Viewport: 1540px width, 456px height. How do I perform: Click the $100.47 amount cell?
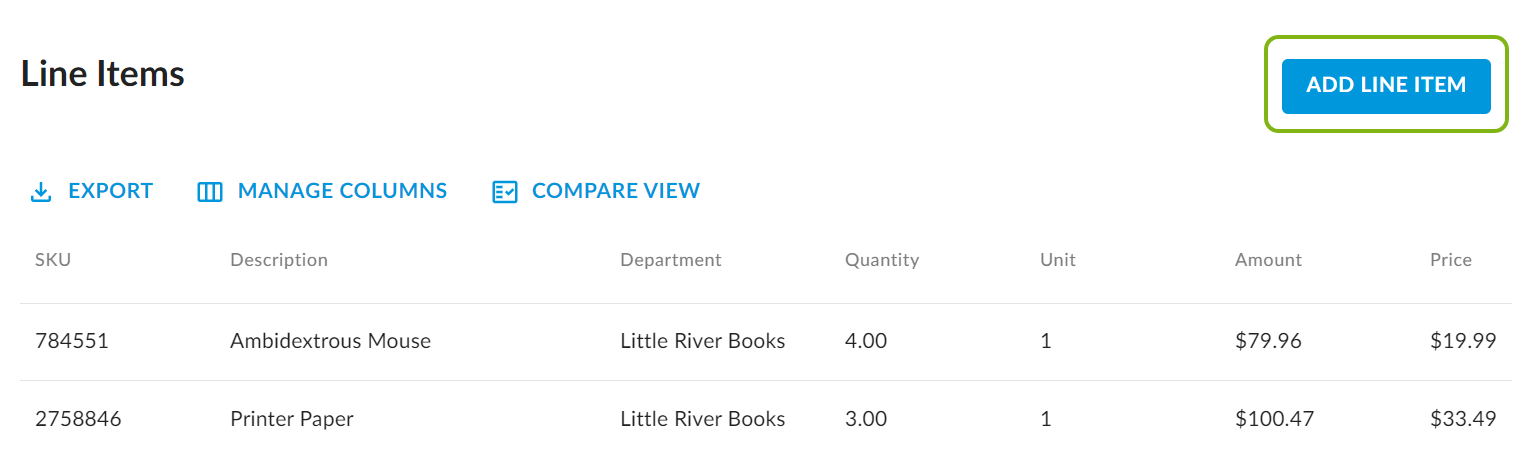point(1274,419)
